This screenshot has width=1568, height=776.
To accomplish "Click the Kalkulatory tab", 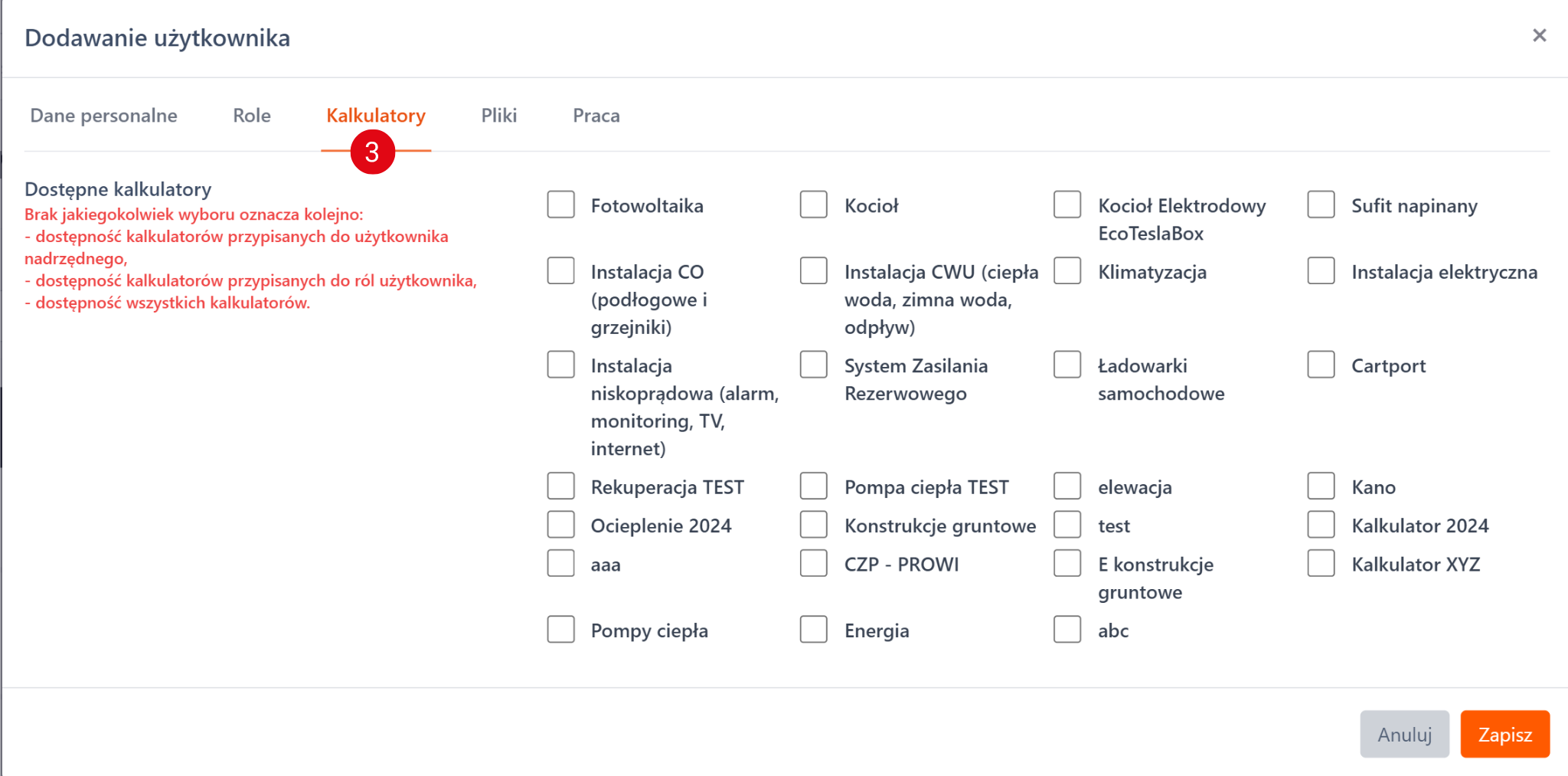I will pos(375,116).
